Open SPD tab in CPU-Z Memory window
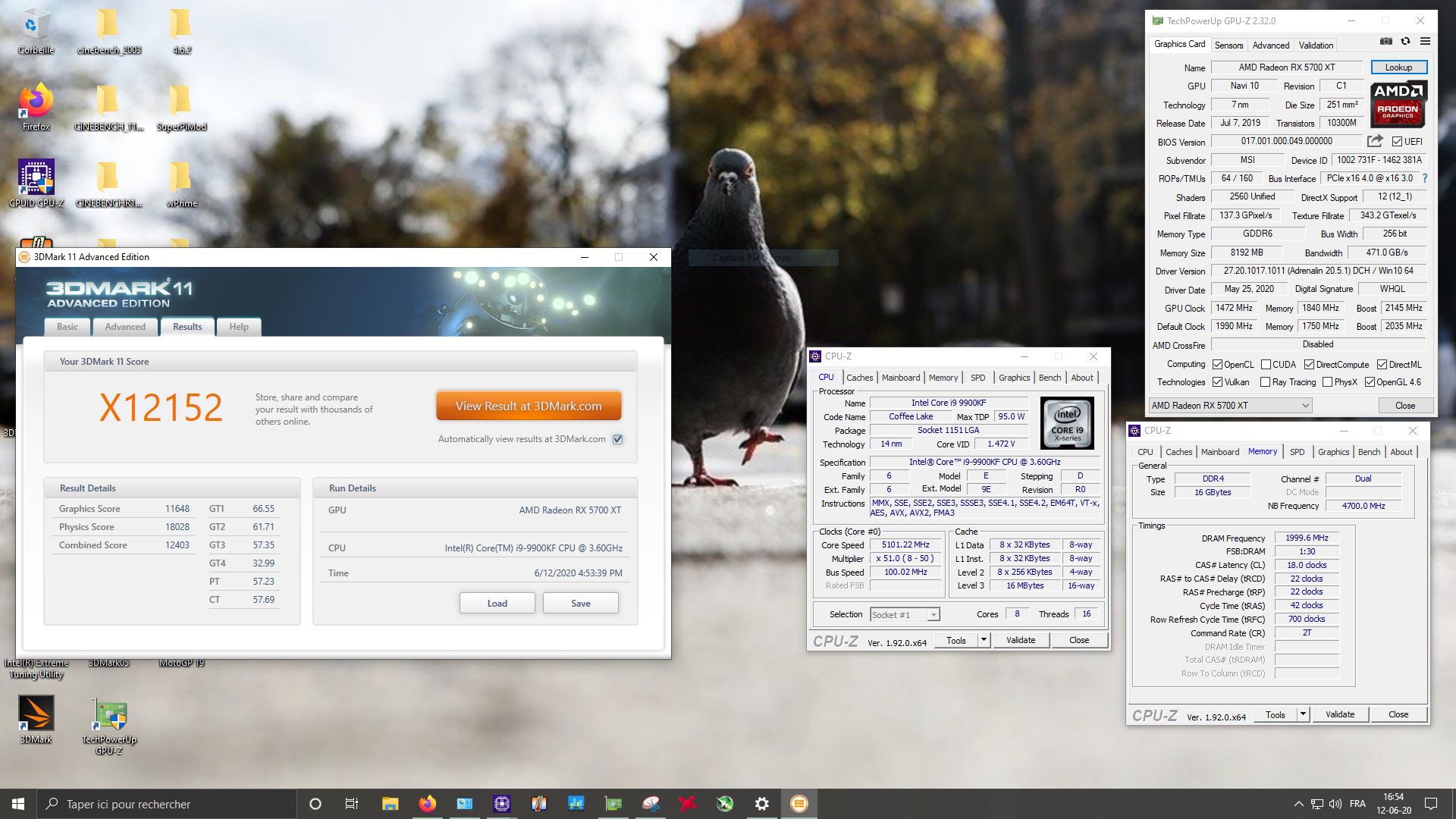The height and width of the screenshot is (819, 1456). coord(1298,452)
